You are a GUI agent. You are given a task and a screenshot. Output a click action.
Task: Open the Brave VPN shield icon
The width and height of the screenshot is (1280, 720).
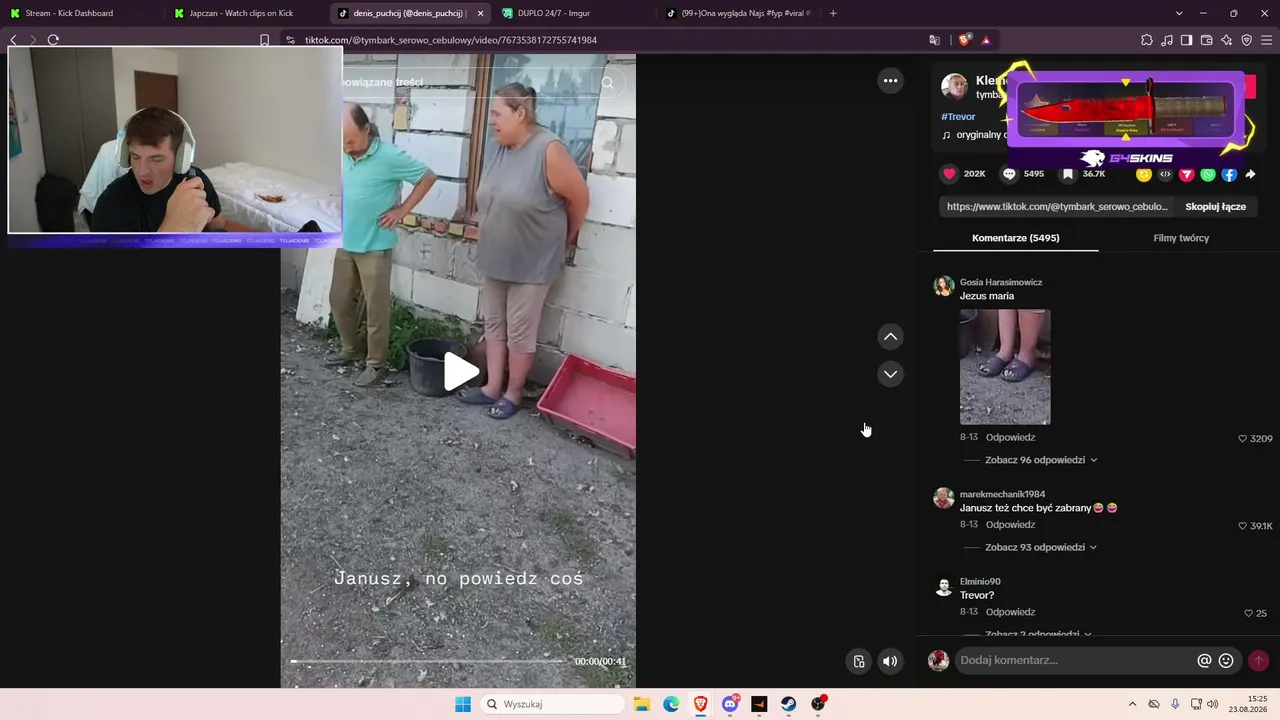1247,40
